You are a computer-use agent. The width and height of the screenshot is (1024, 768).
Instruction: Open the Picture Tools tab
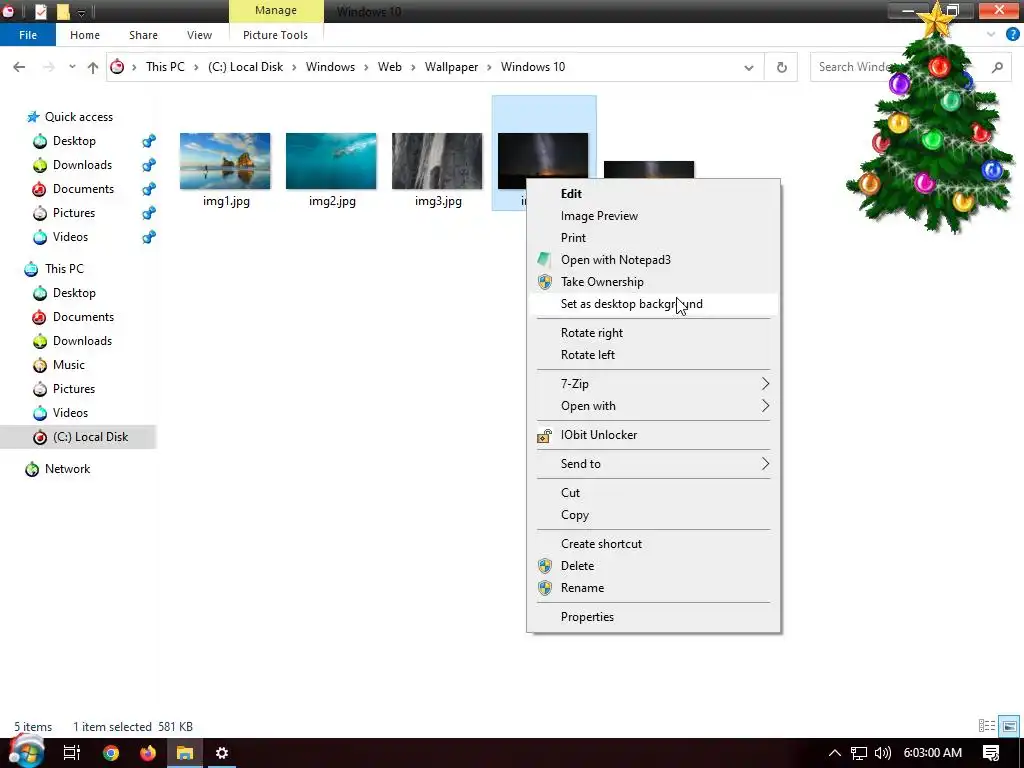tap(275, 35)
